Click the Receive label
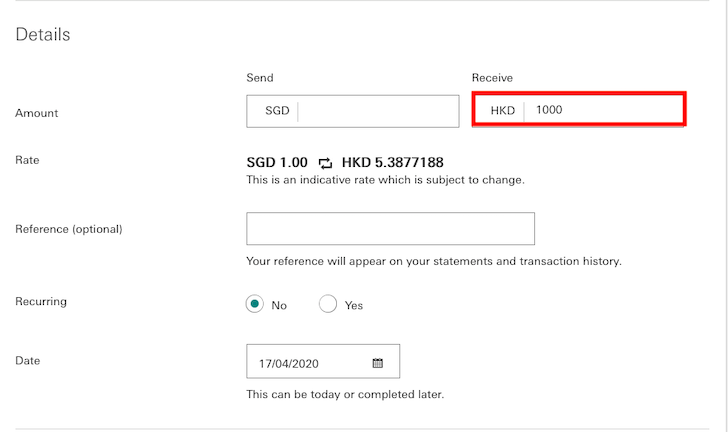Screen dimensions: 728x432 [492, 78]
